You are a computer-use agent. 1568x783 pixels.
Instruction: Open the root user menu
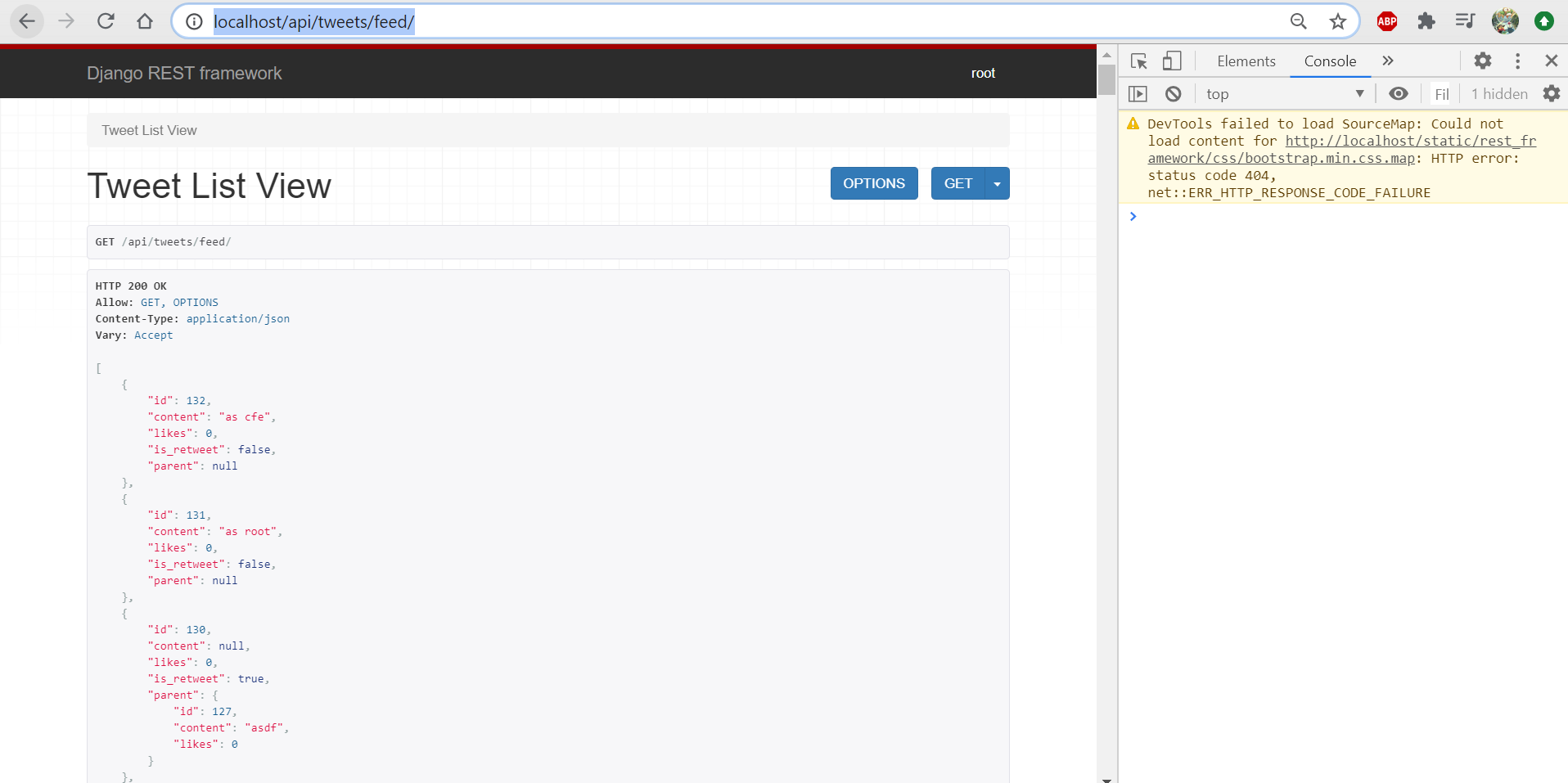(983, 74)
